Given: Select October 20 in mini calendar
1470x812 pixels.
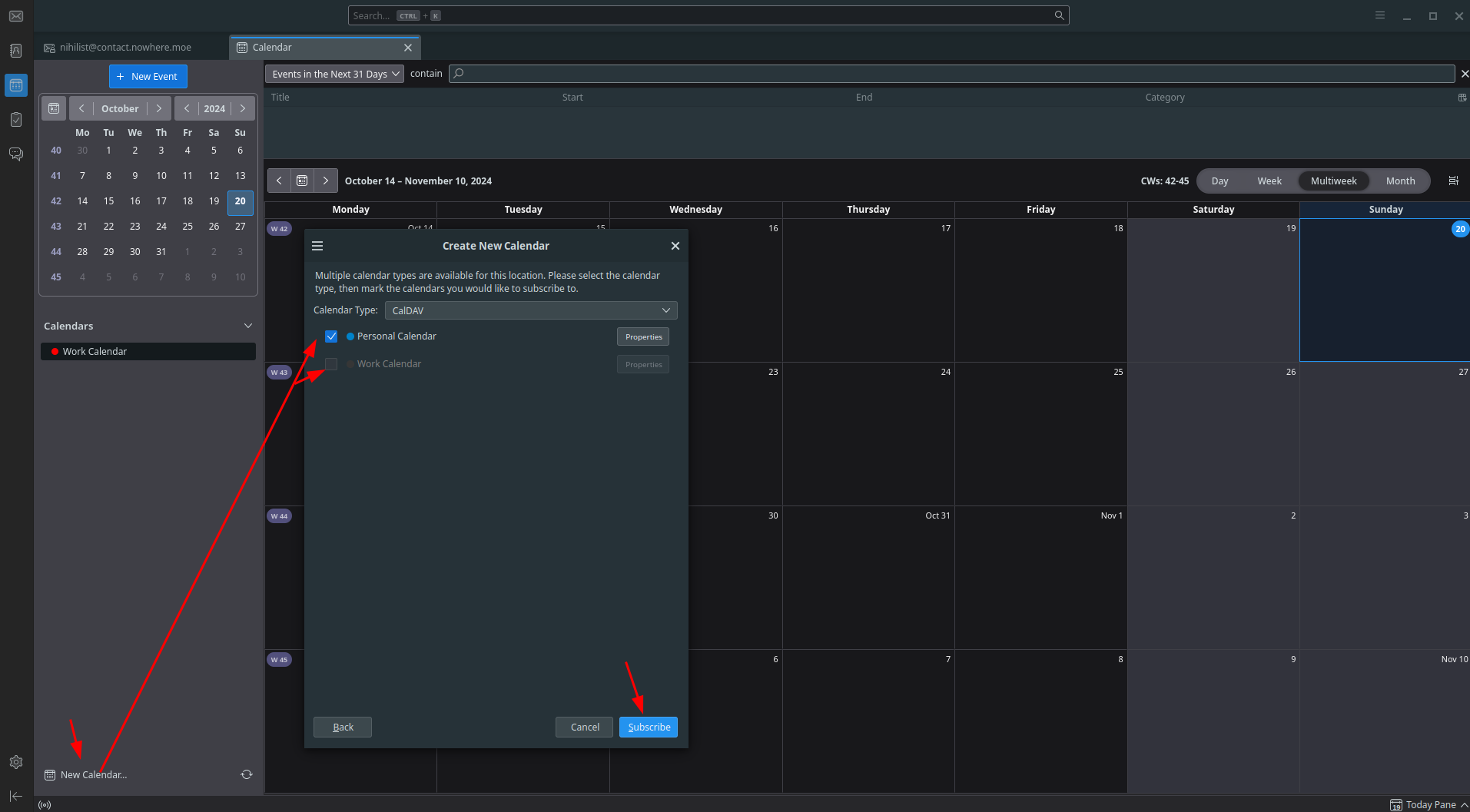Looking at the screenshot, I should (x=241, y=201).
